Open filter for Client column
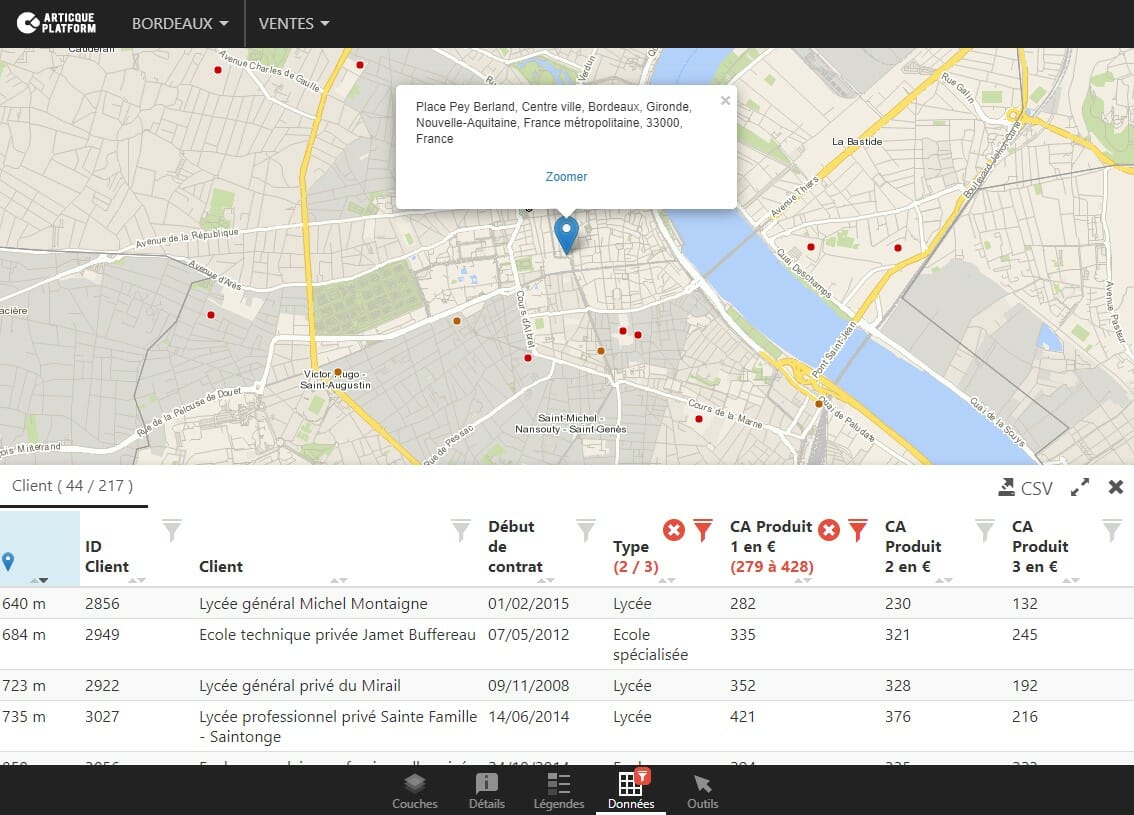The width and height of the screenshot is (1134, 815). click(461, 530)
